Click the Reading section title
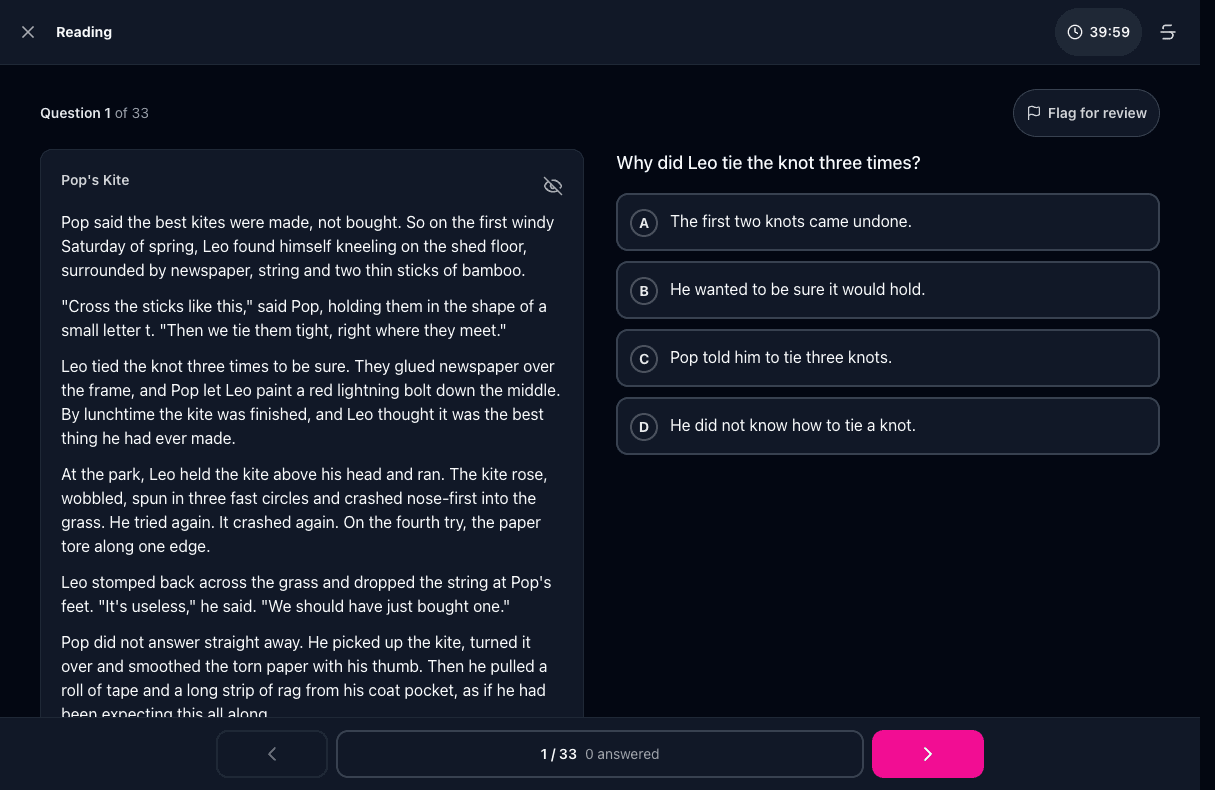Image resolution: width=1215 pixels, height=790 pixels. (x=84, y=32)
